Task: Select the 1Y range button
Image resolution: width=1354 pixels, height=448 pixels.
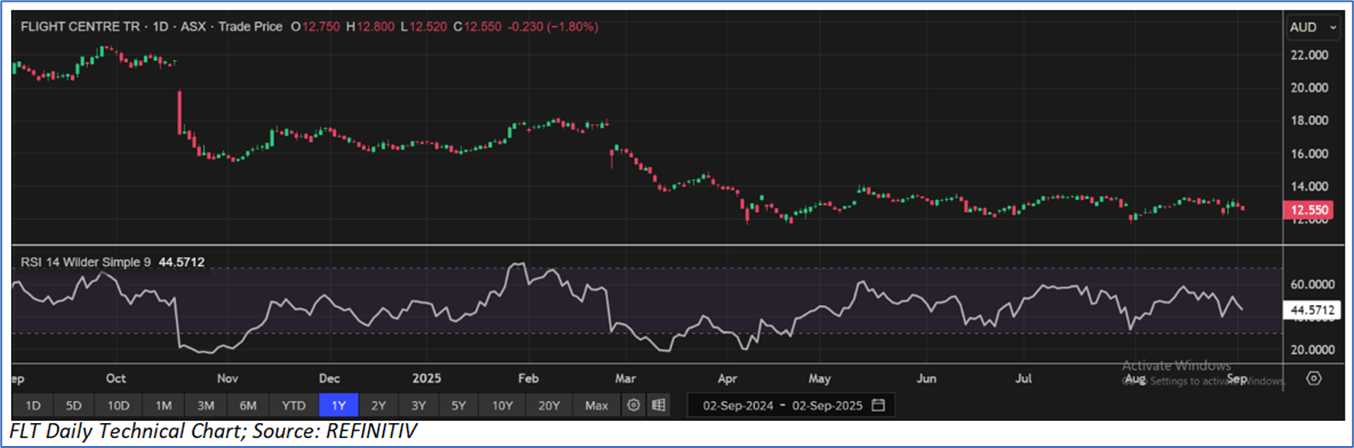Action: [x=337, y=405]
